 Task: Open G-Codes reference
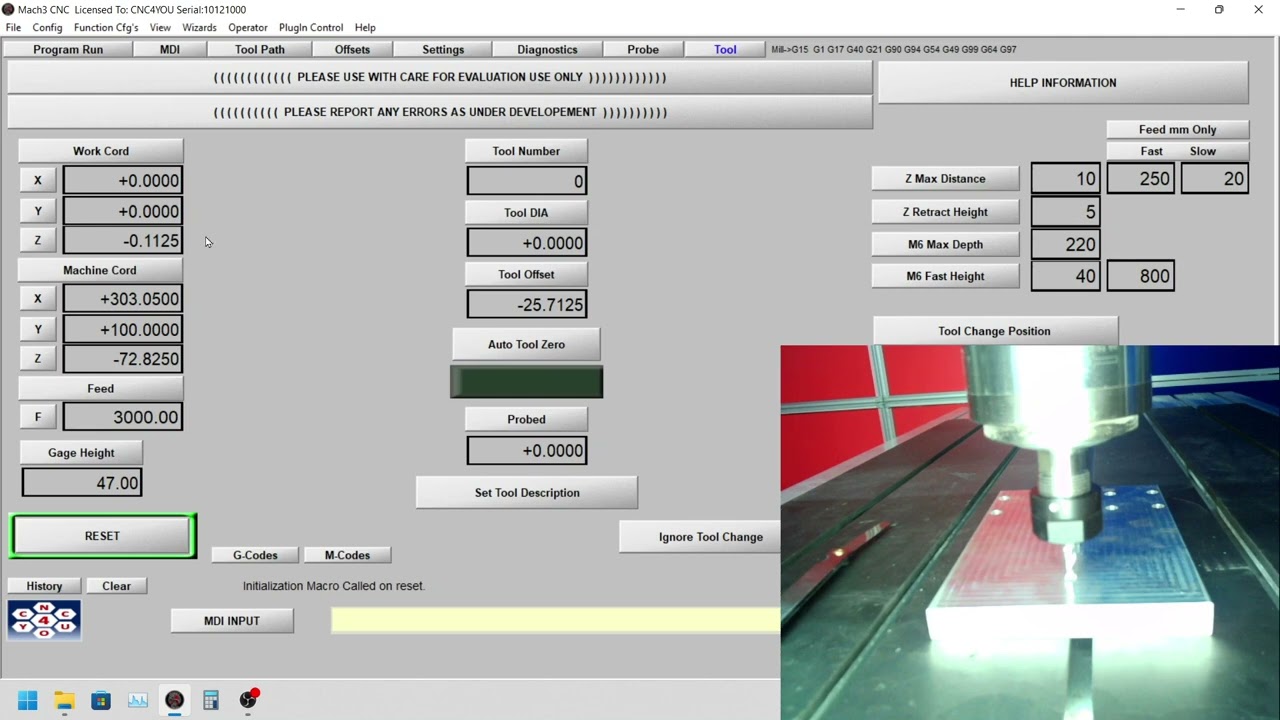coord(255,555)
